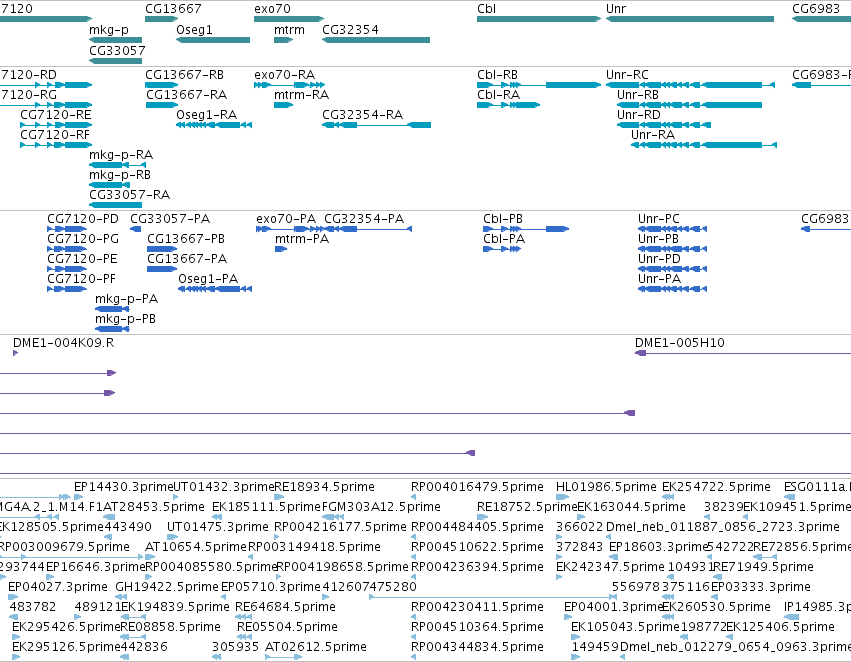
Task: Select the CG33057 gene label
Action: pos(117,50)
